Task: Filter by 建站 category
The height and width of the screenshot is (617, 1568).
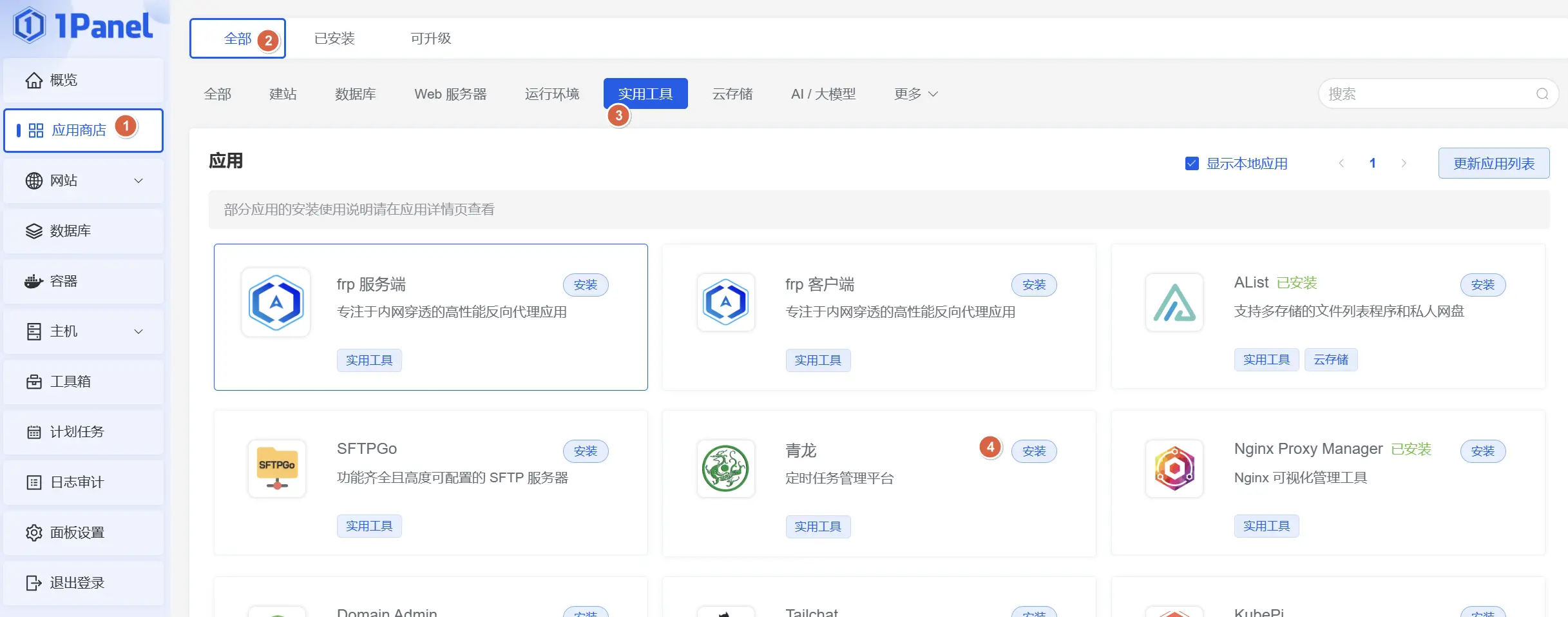Action: [283, 94]
